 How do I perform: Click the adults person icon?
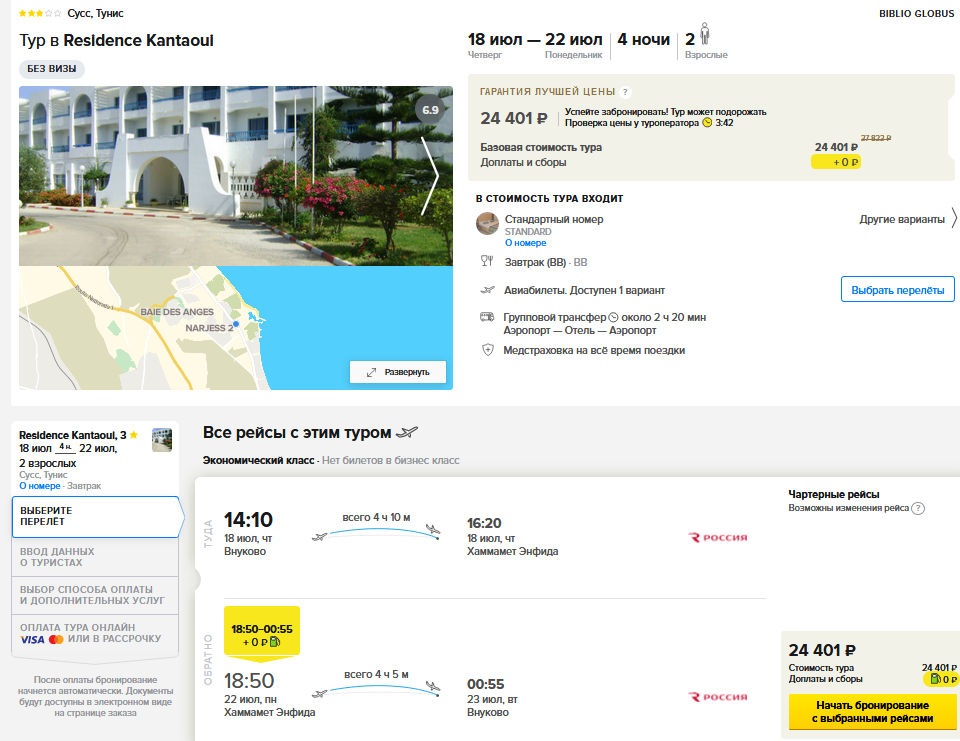pyautogui.click(x=704, y=33)
